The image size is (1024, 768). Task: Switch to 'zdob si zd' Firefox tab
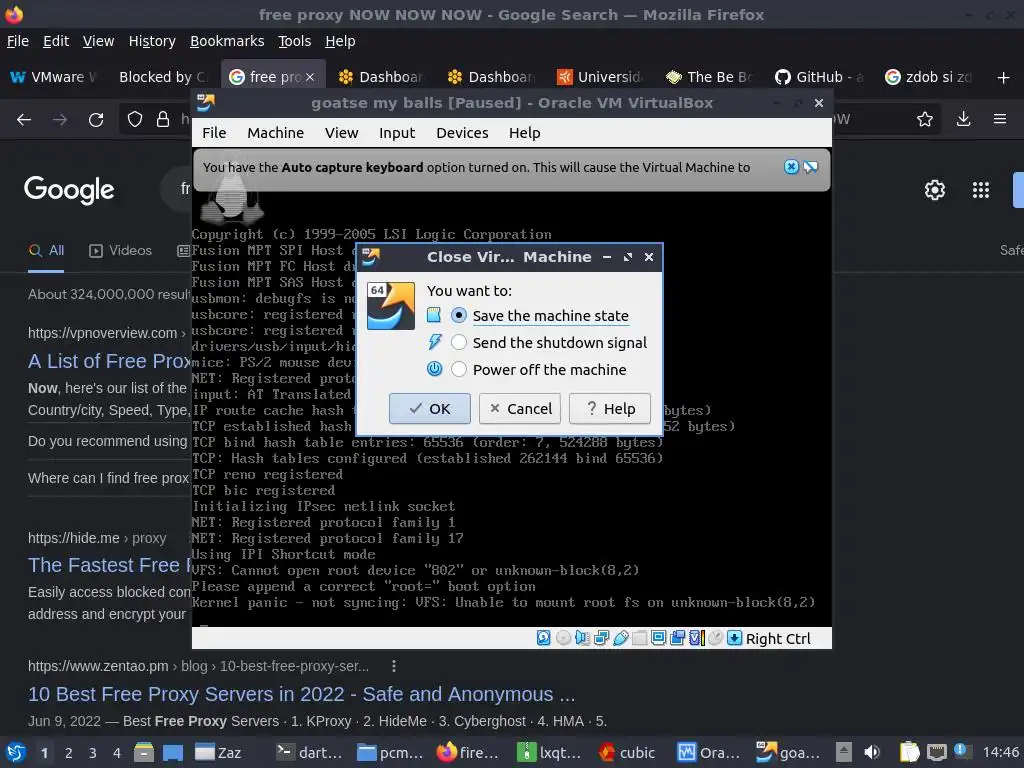pyautogui.click(x=929, y=77)
